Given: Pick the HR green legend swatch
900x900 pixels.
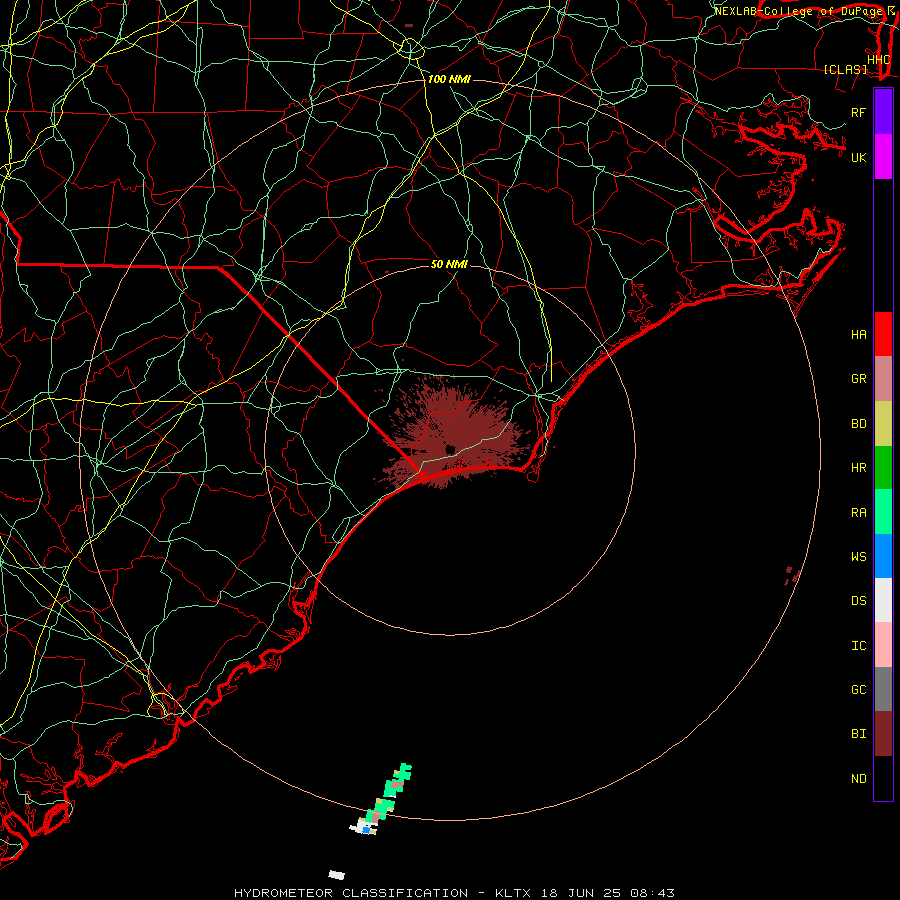Looking at the screenshot, I should (883, 467).
